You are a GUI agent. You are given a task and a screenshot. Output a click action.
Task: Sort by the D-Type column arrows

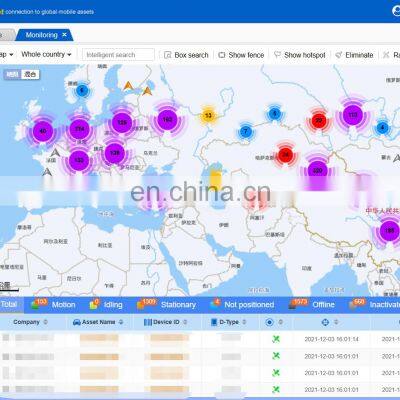tap(244, 322)
